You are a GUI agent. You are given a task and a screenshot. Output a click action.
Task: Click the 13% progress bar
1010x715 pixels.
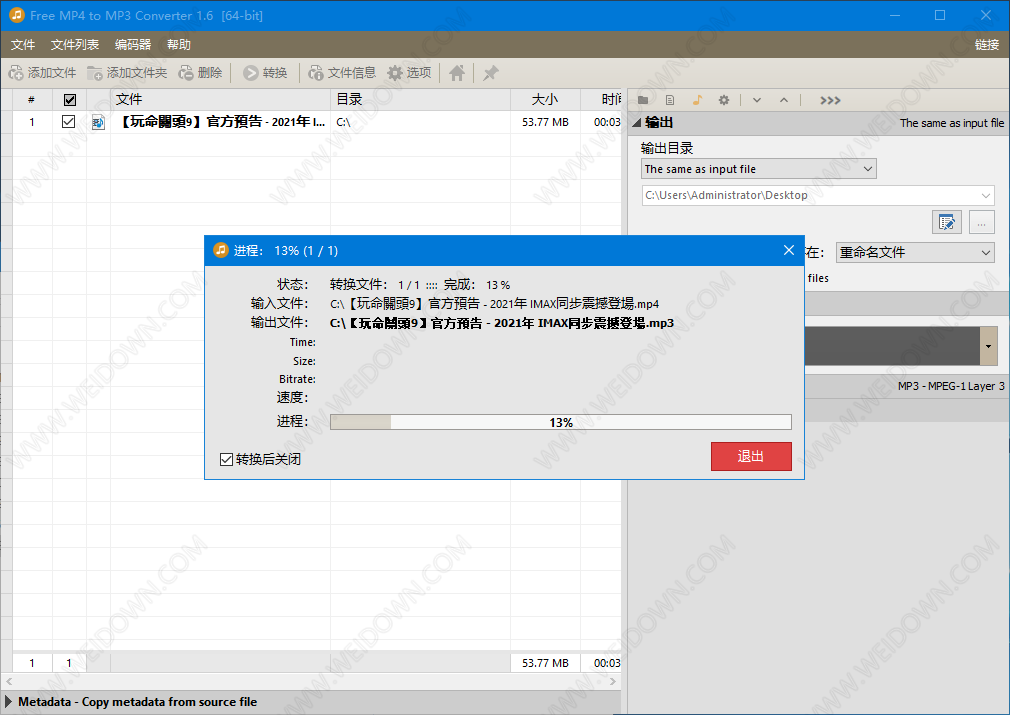(560, 422)
